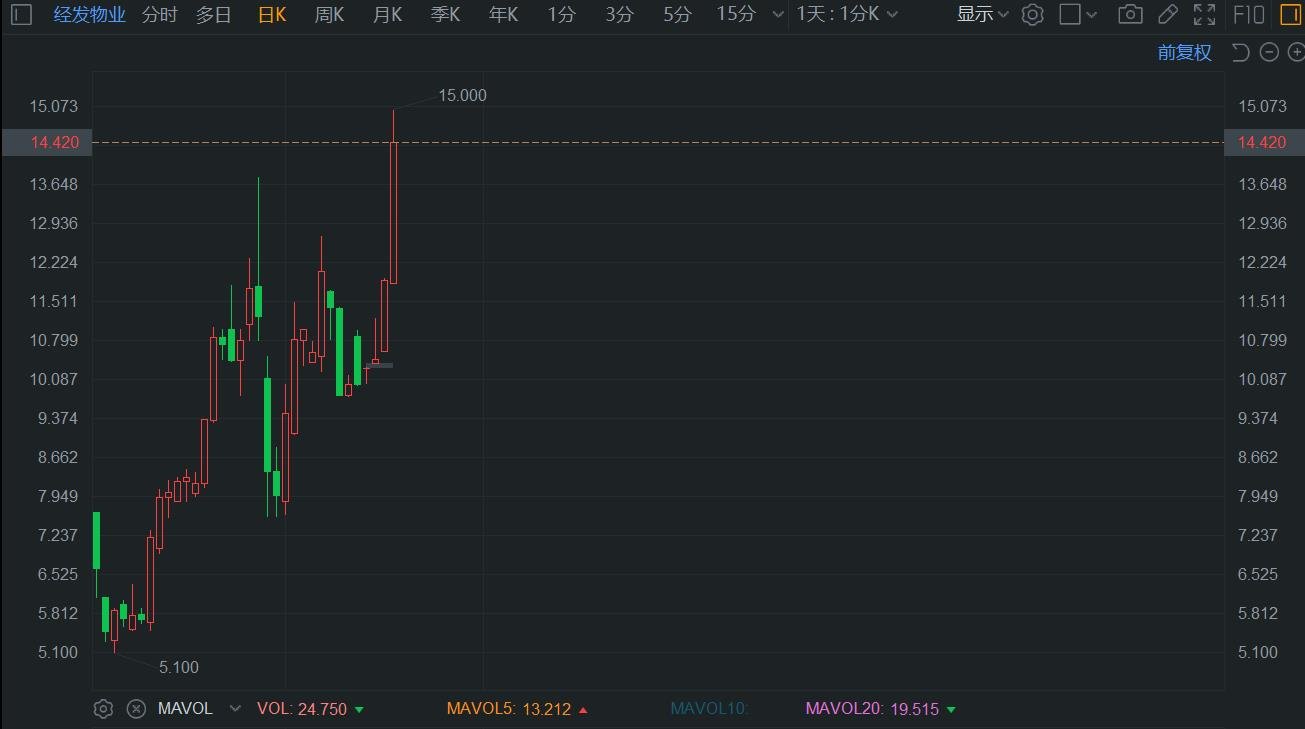Open MAVOL indicator settings gear
The image size is (1305, 729).
point(103,709)
